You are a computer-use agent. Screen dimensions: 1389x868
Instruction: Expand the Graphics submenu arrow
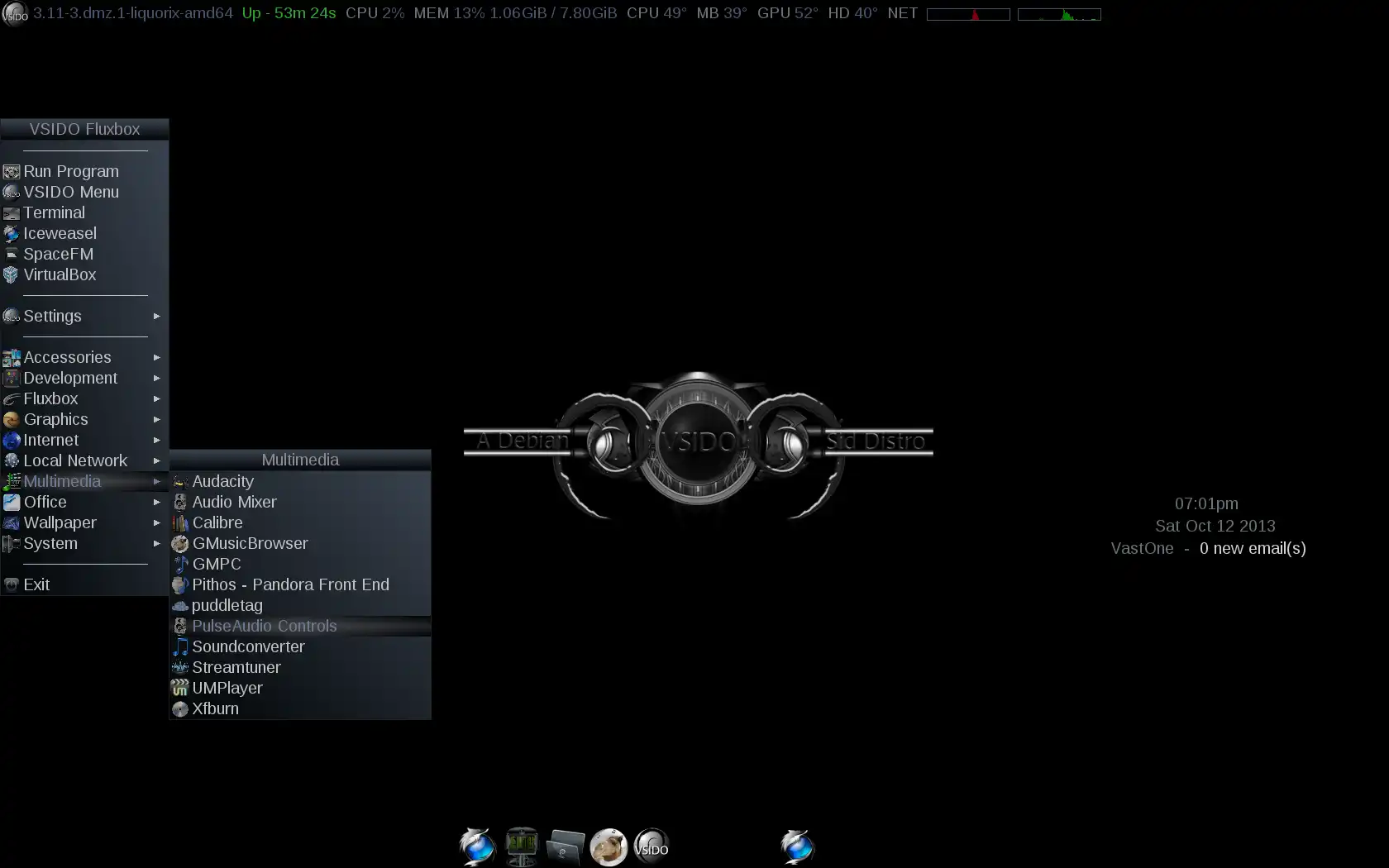(x=156, y=419)
